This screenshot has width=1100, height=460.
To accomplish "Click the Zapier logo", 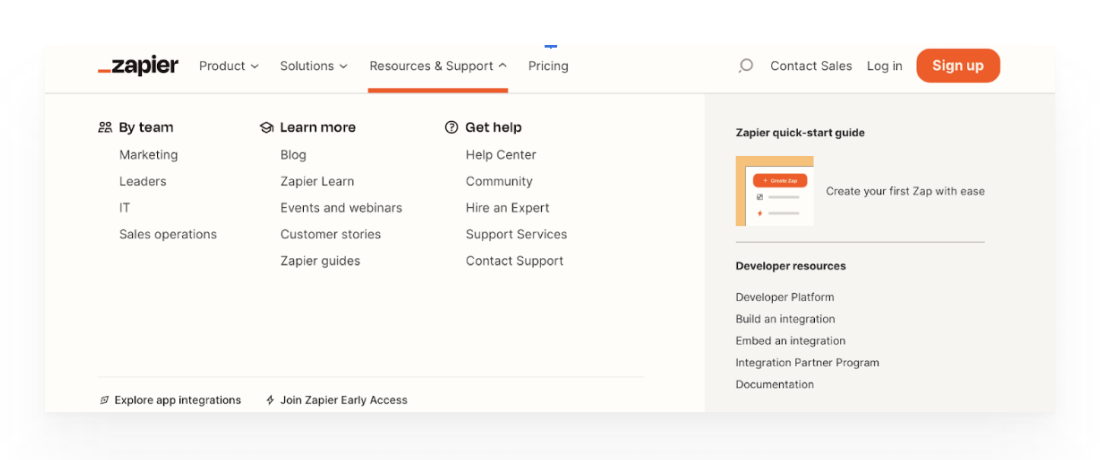I will [x=138, y=66].
